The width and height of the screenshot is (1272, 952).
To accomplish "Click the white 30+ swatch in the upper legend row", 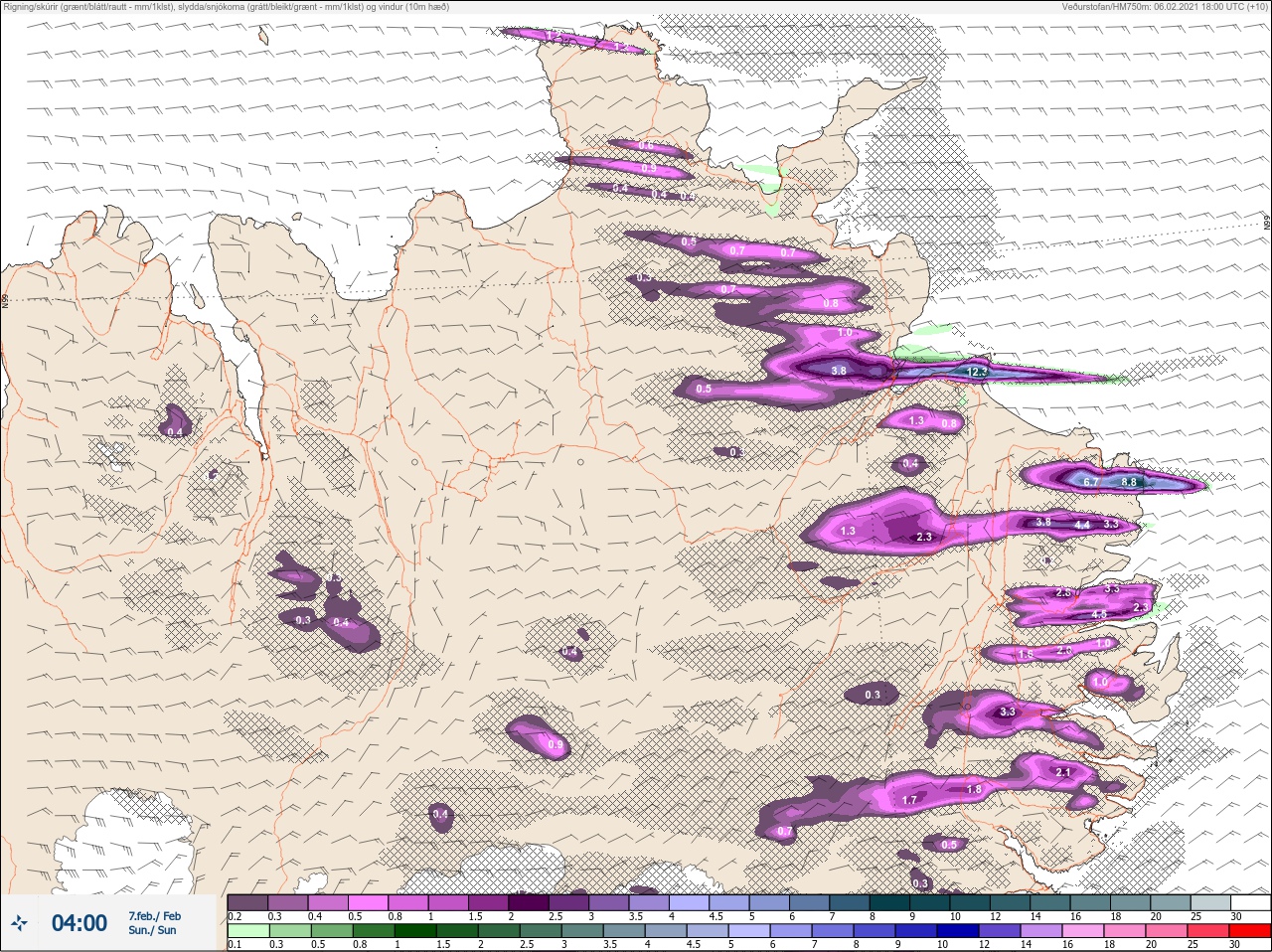I will tap(1251, 902).
